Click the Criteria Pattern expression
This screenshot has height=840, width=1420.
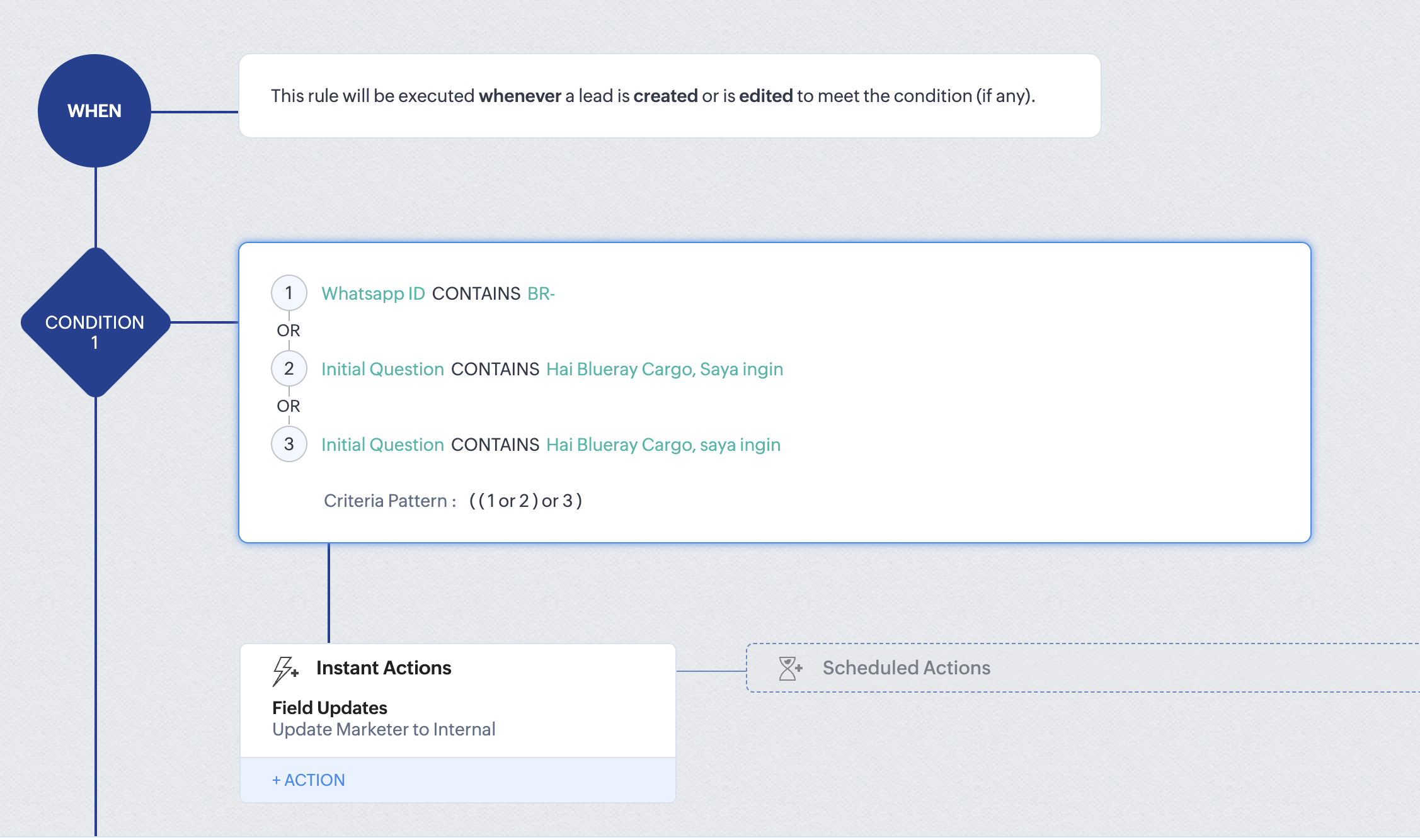[525, 501]
